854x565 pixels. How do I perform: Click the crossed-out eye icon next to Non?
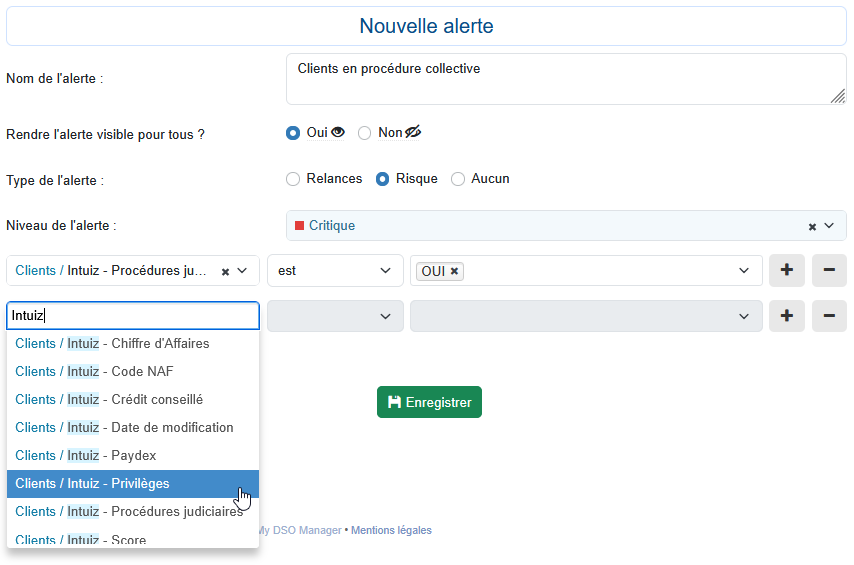[413, 132]
